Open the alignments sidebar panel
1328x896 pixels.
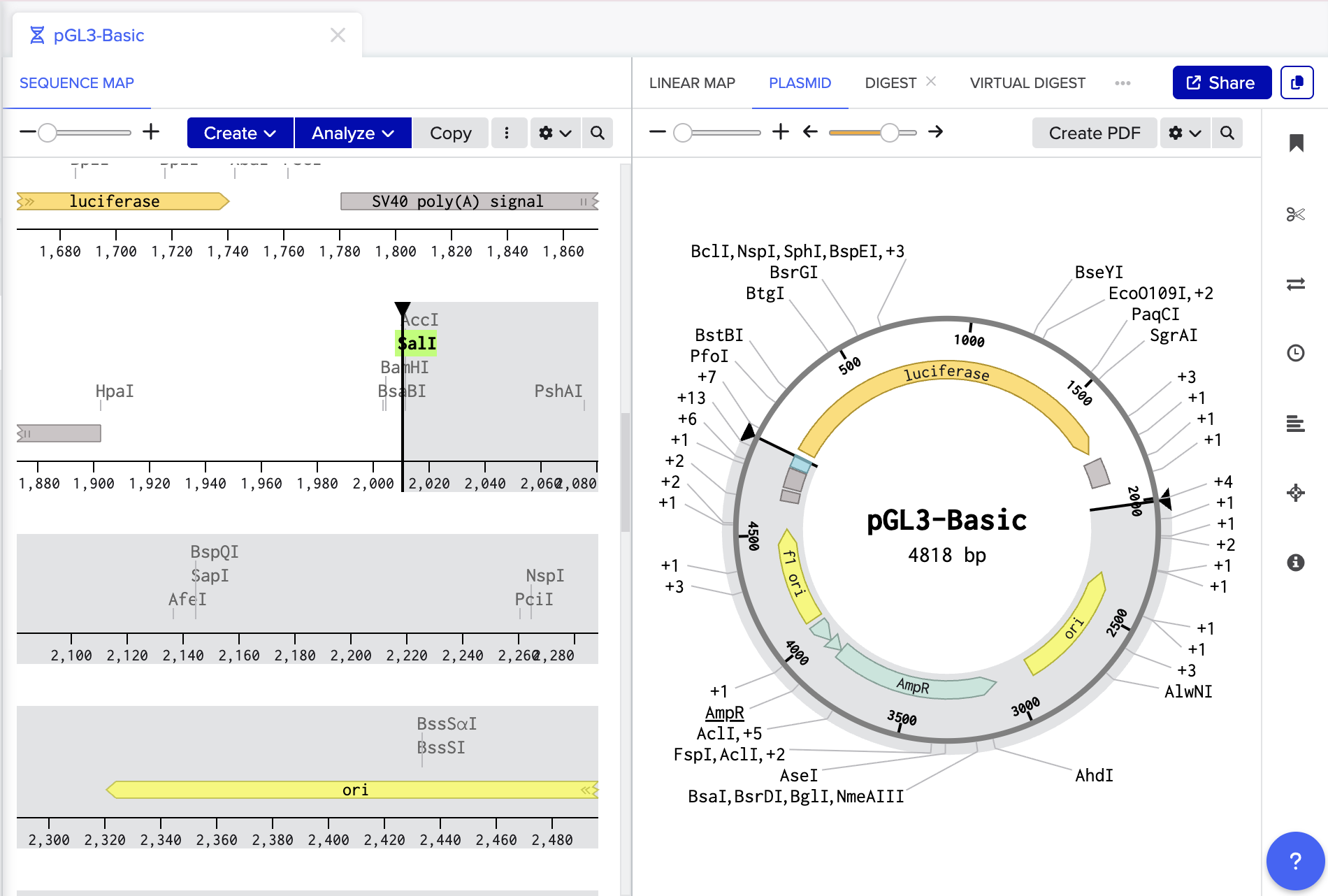(1296, 424)
